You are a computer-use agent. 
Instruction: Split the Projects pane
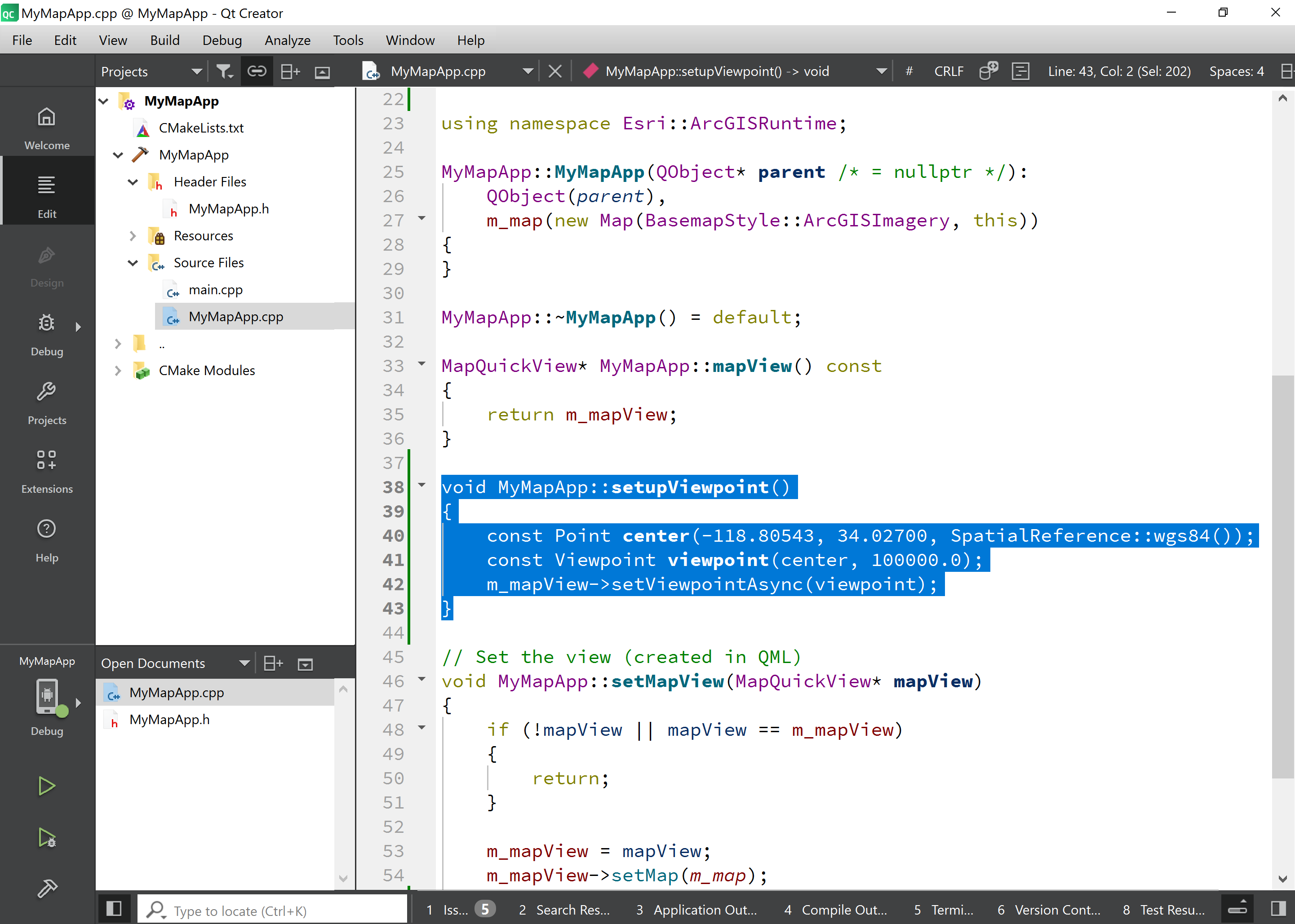coord(290,72)
